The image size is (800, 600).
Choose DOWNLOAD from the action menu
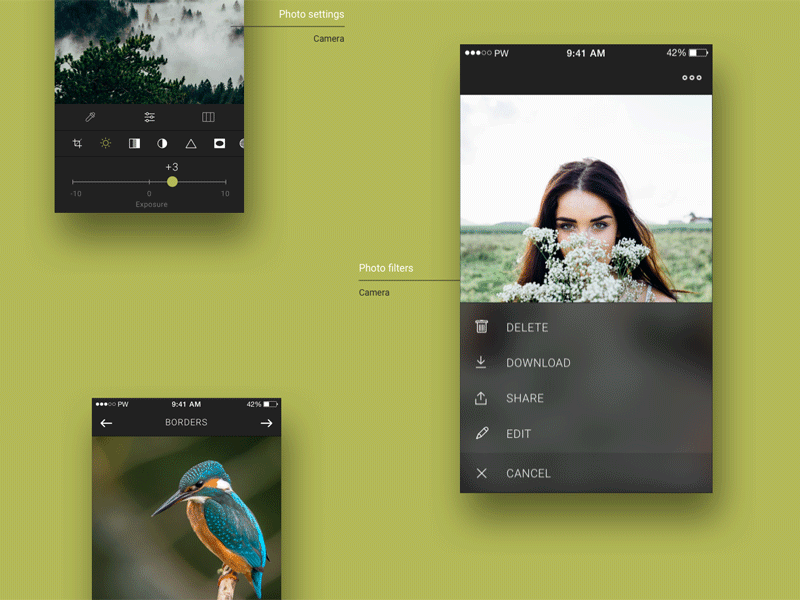(586, 363)
